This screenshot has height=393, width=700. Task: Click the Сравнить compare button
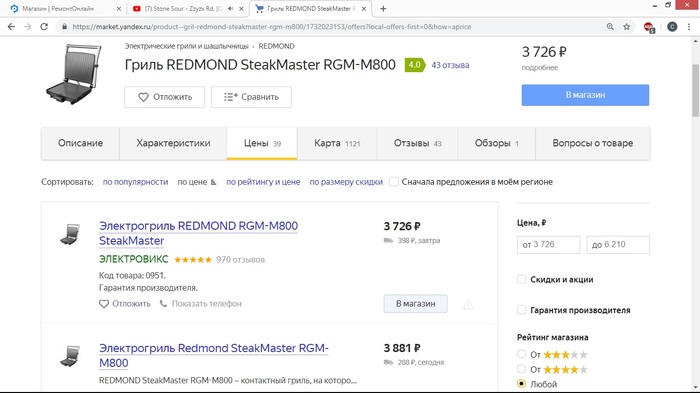[251, 97]
